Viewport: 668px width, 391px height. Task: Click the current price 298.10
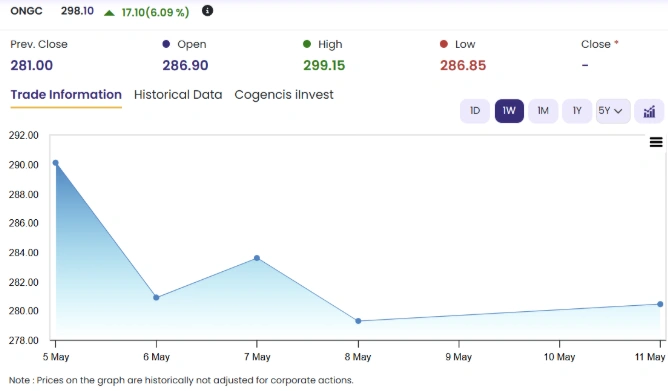pos(77,11)
